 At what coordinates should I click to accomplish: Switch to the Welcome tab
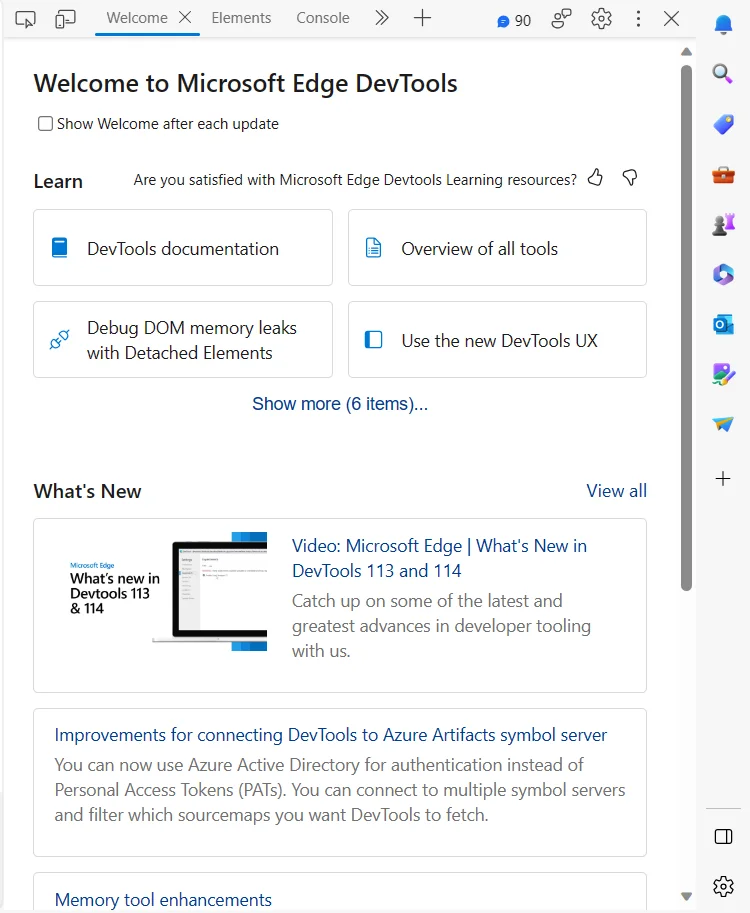[x=137, y=18]
